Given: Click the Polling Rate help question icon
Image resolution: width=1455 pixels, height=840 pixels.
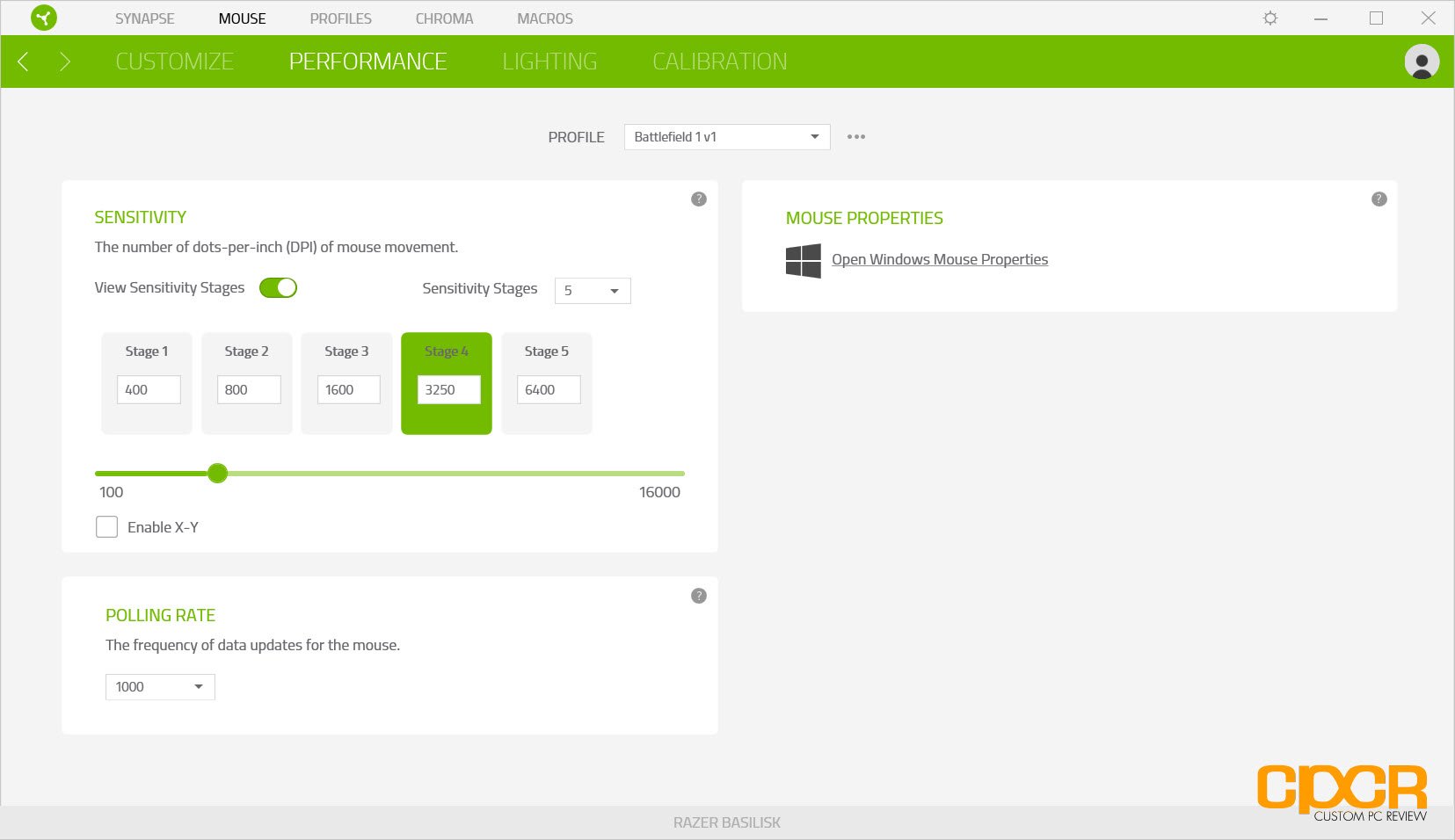Looking at the screenshot, I should 699,596.
